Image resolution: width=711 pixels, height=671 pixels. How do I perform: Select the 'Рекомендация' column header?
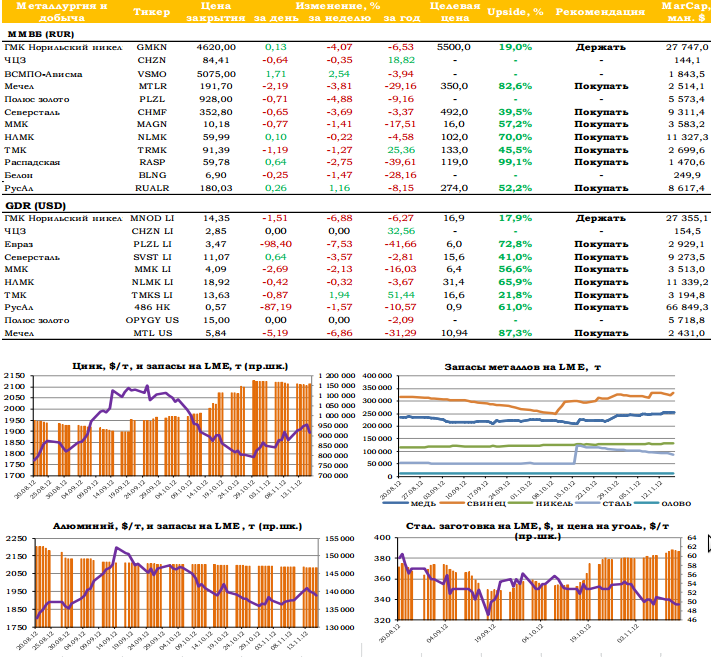coord(600,12)
